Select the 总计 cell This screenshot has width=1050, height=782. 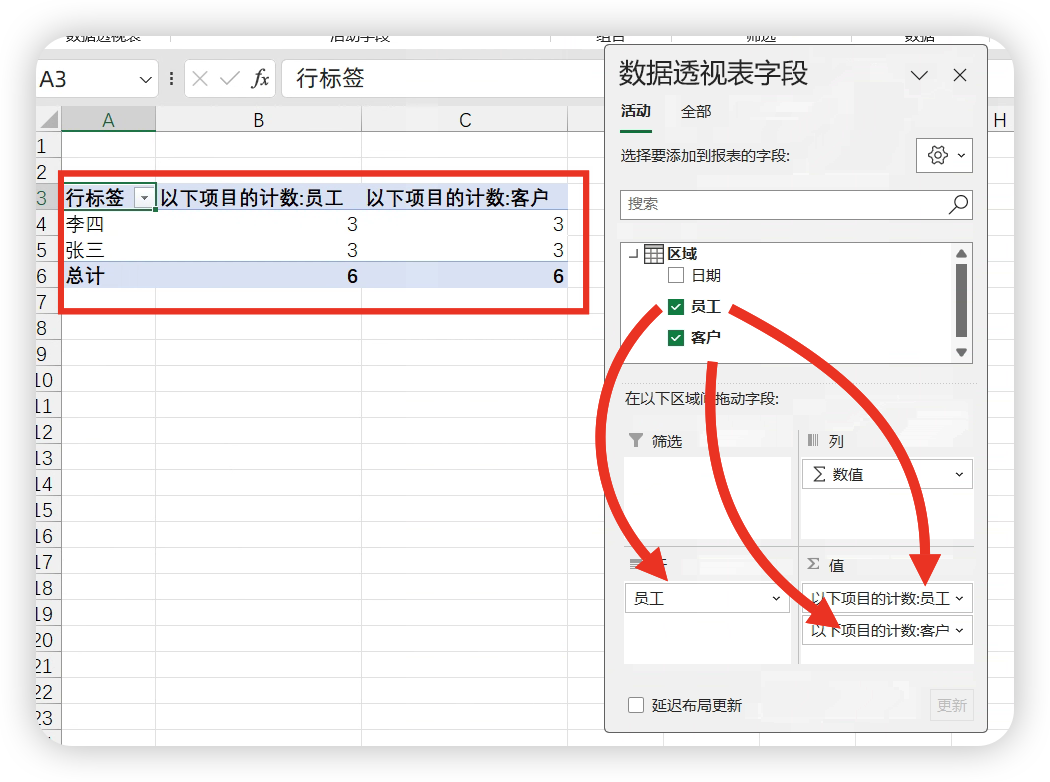click(108, 276)
